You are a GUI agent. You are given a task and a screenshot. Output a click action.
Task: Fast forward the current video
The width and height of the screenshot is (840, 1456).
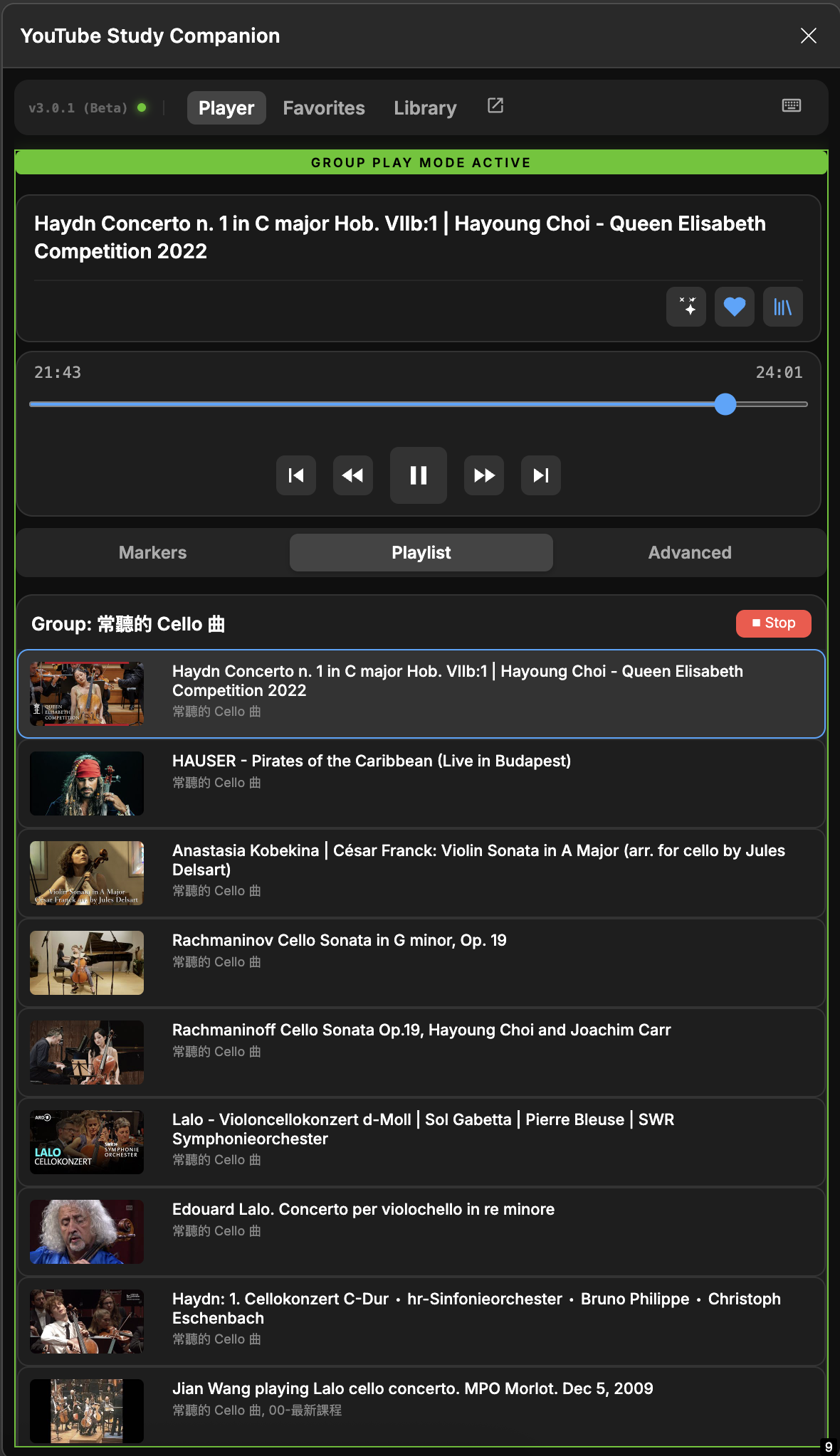tap(484, 475)
